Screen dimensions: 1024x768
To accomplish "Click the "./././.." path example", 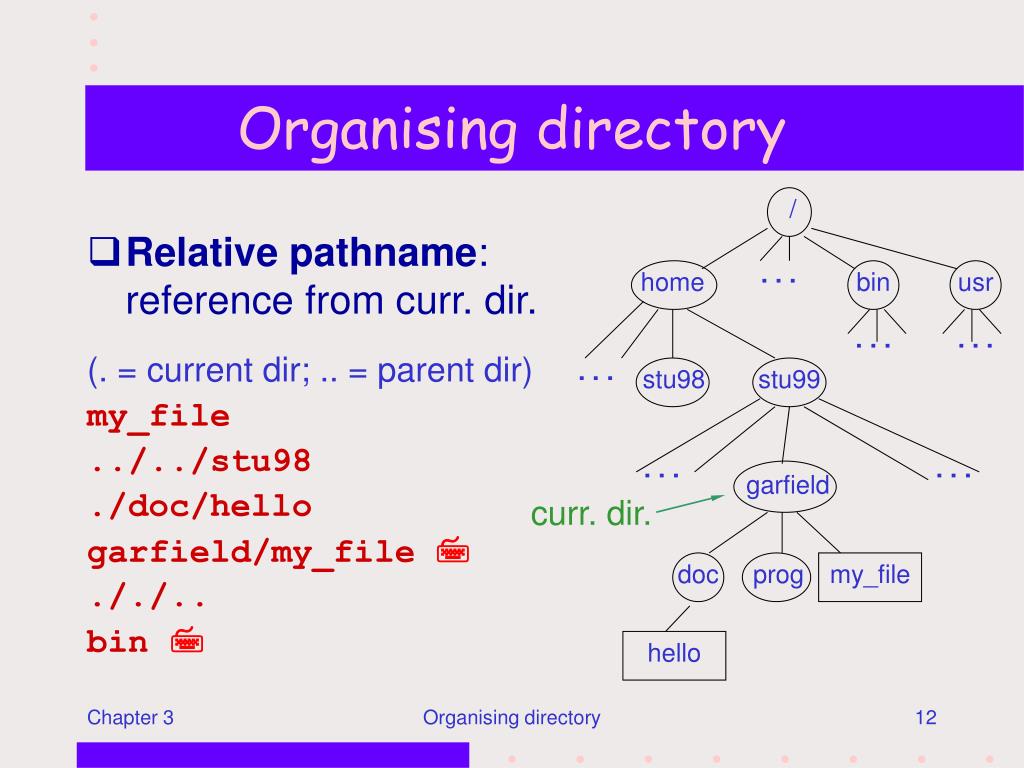I will pos(146,597).
